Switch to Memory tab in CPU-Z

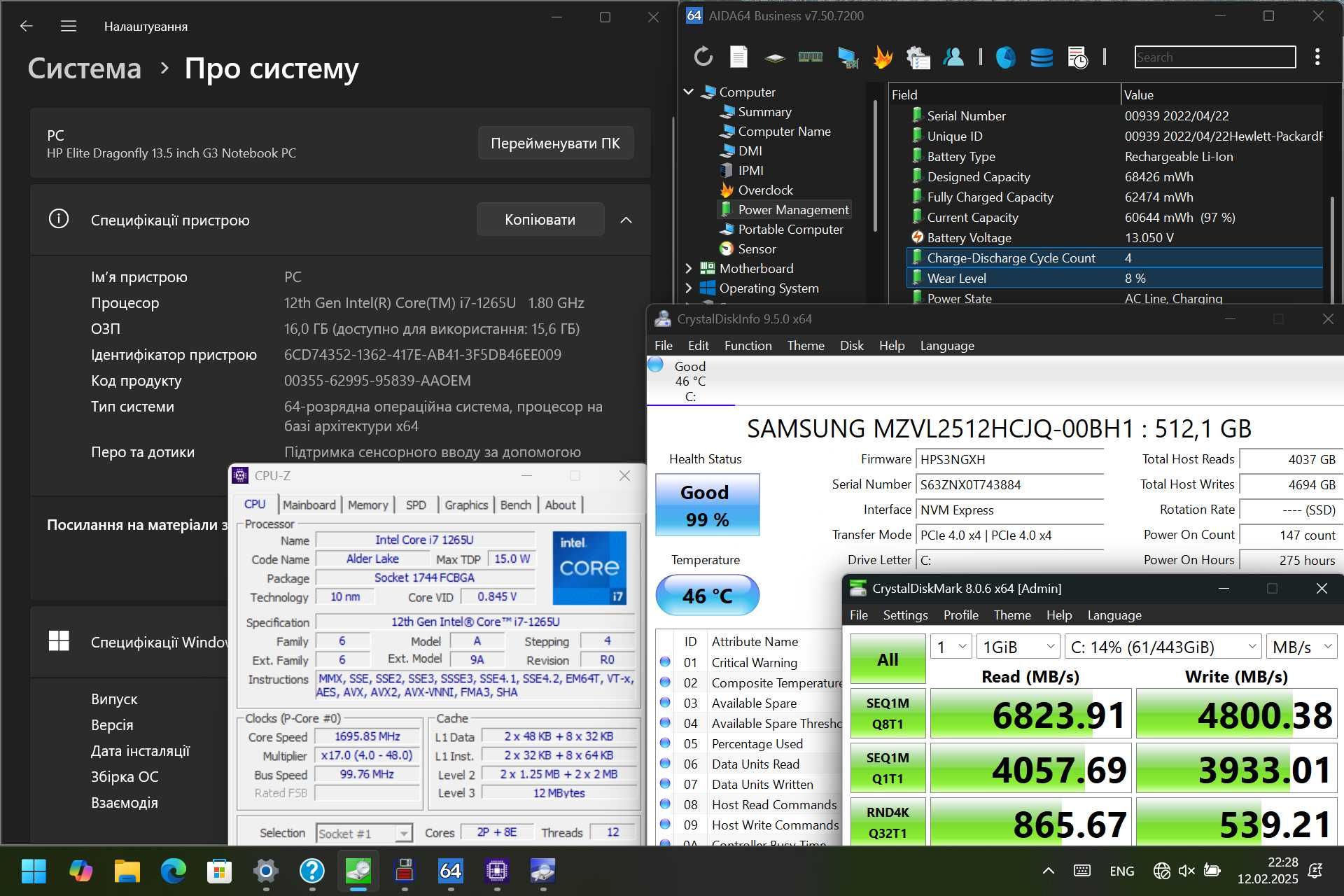pos(367,505)
